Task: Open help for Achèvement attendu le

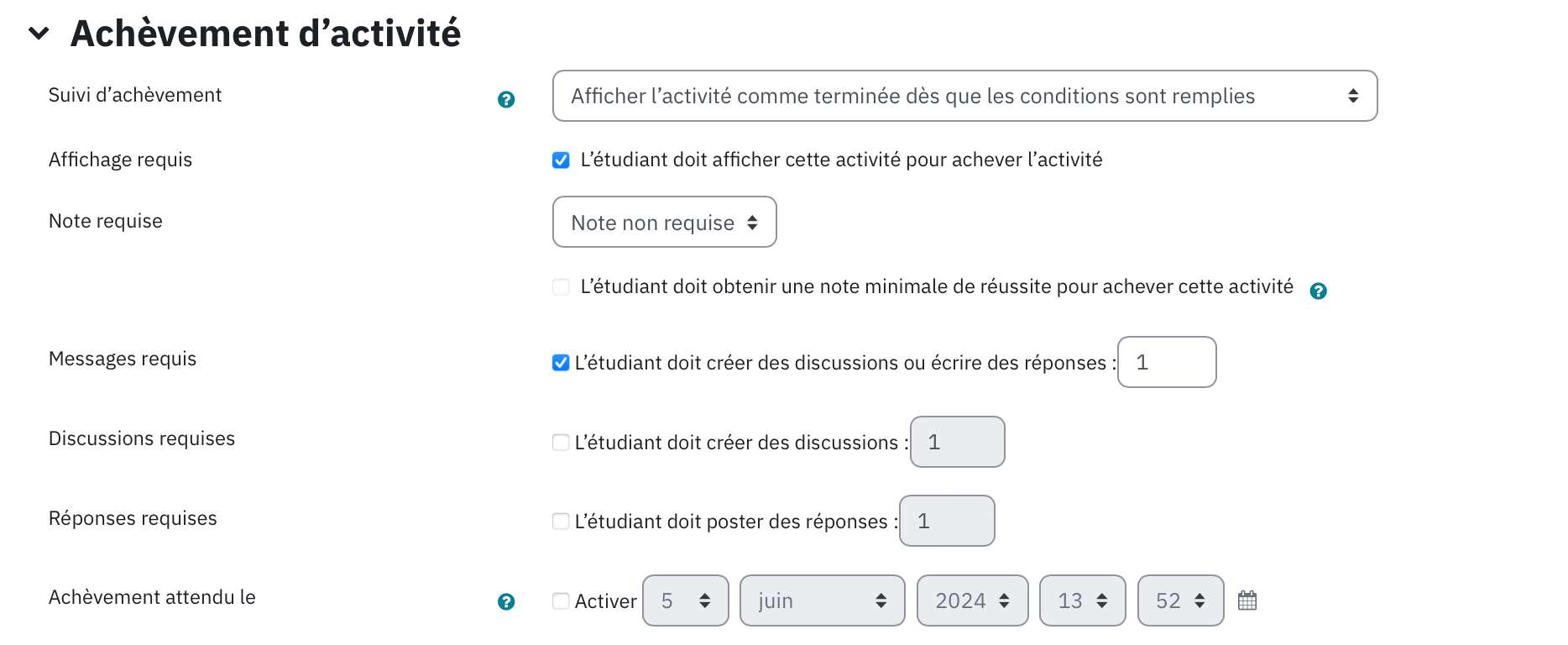Action: 506,601
